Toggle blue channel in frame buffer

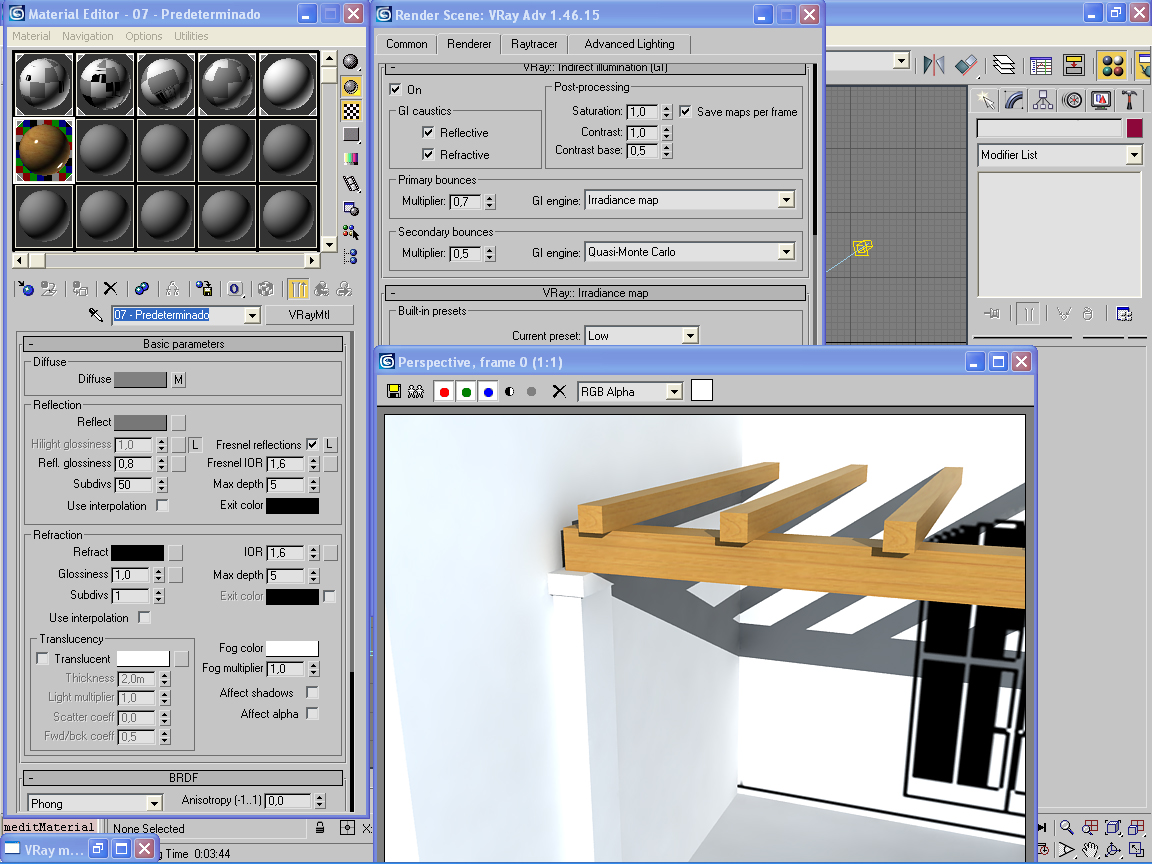click(488, 392)
